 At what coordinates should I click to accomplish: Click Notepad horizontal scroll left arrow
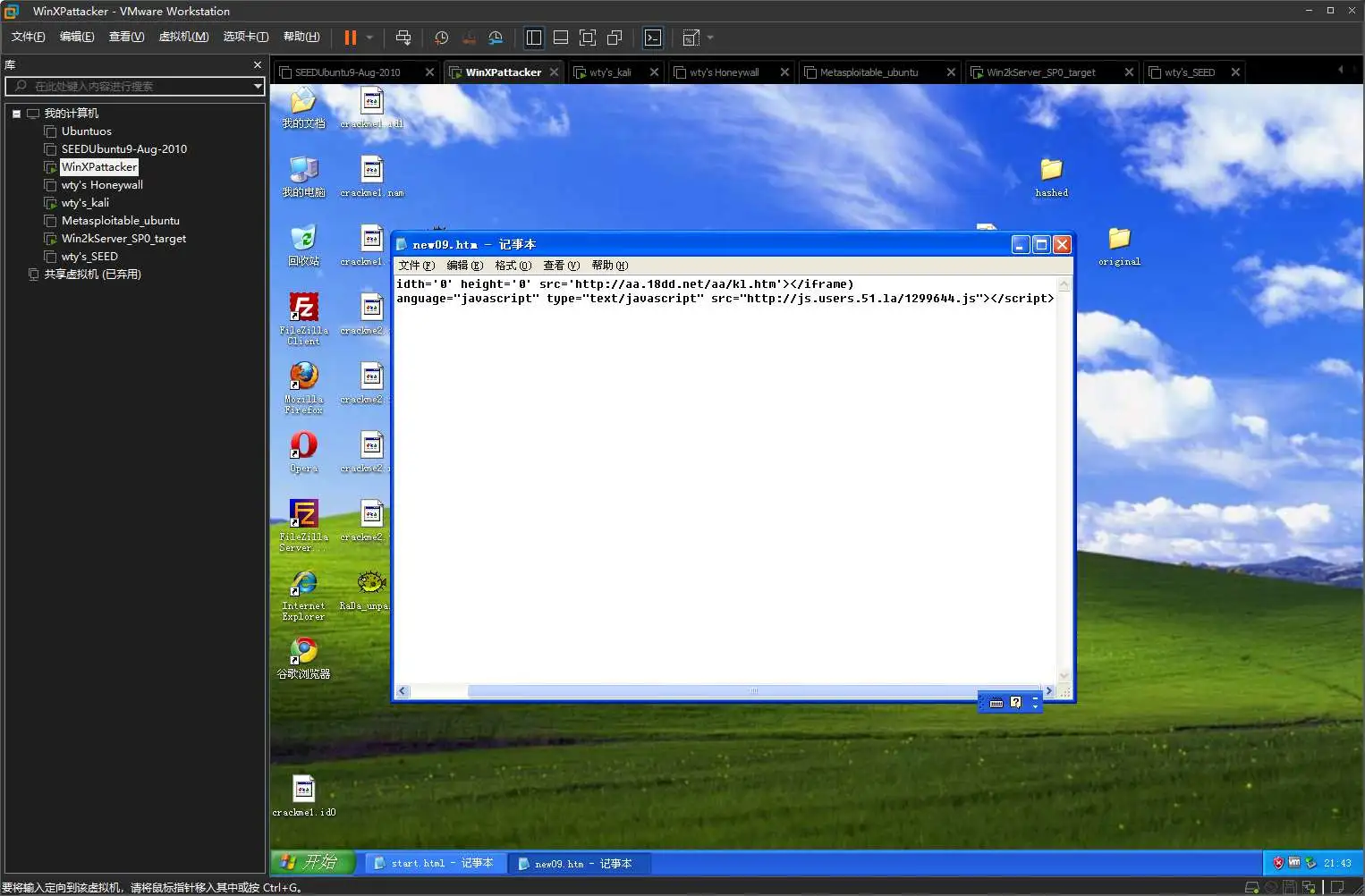tap(403, 691)
